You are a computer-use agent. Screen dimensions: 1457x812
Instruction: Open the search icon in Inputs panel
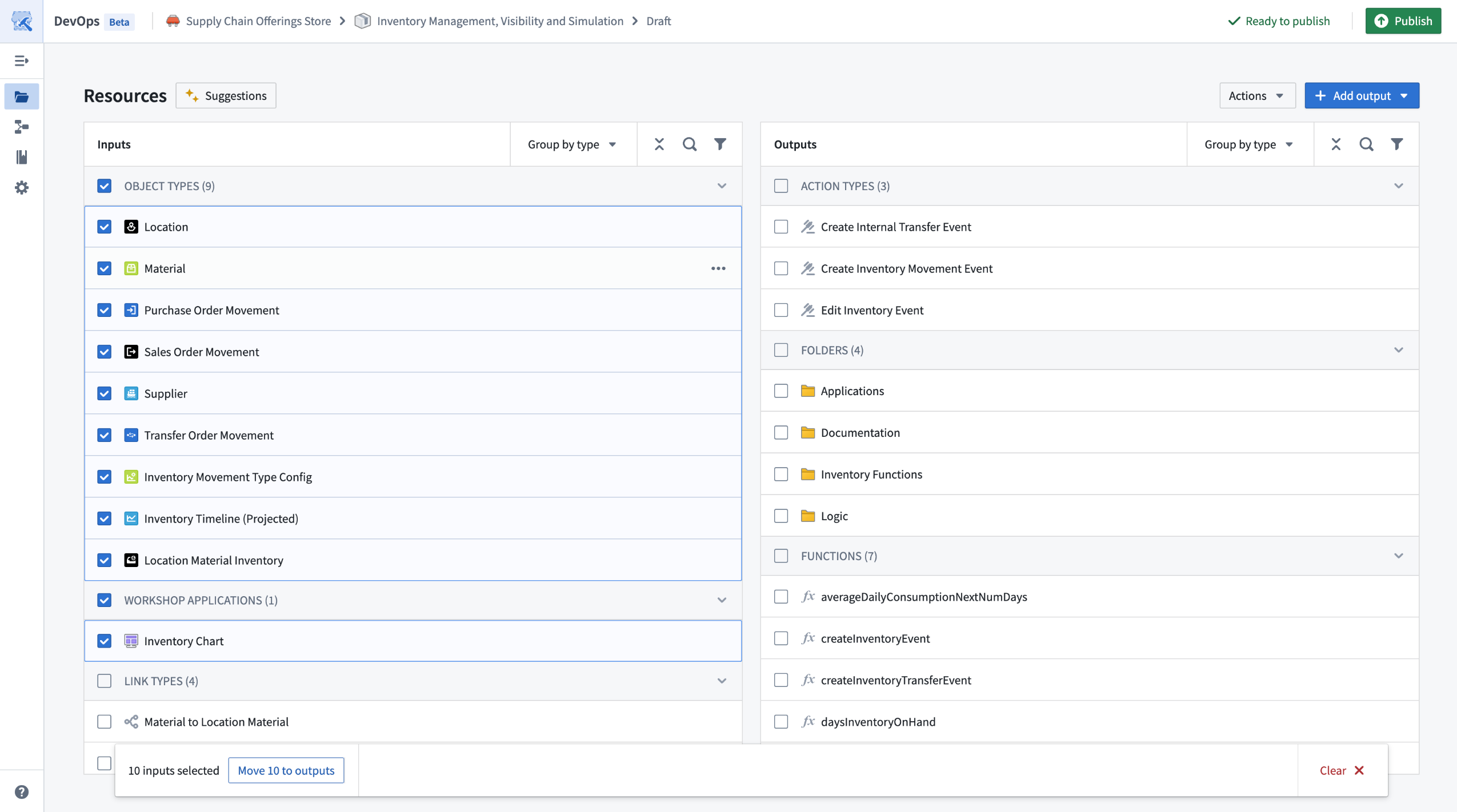point(689,144)
